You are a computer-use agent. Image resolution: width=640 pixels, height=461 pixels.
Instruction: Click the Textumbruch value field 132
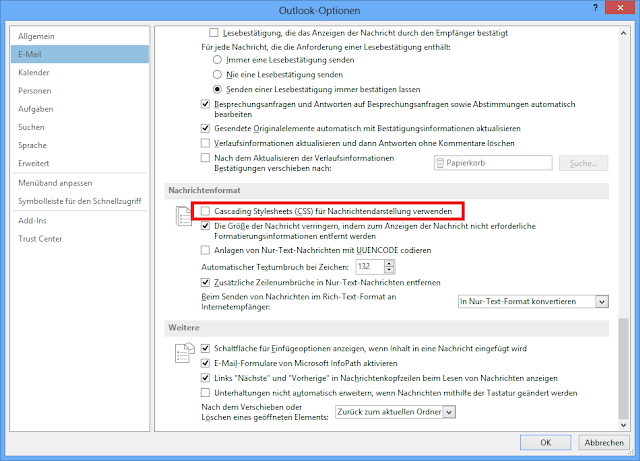pos(370,267)
